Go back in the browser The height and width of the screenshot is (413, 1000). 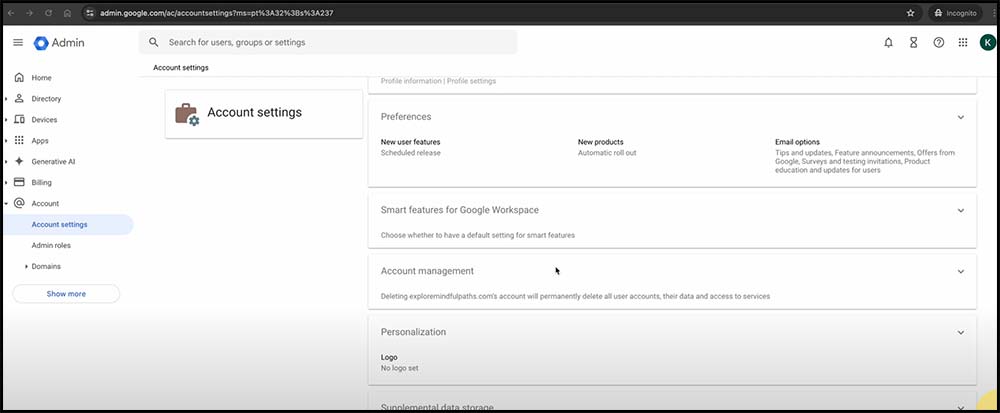point(10,13)
